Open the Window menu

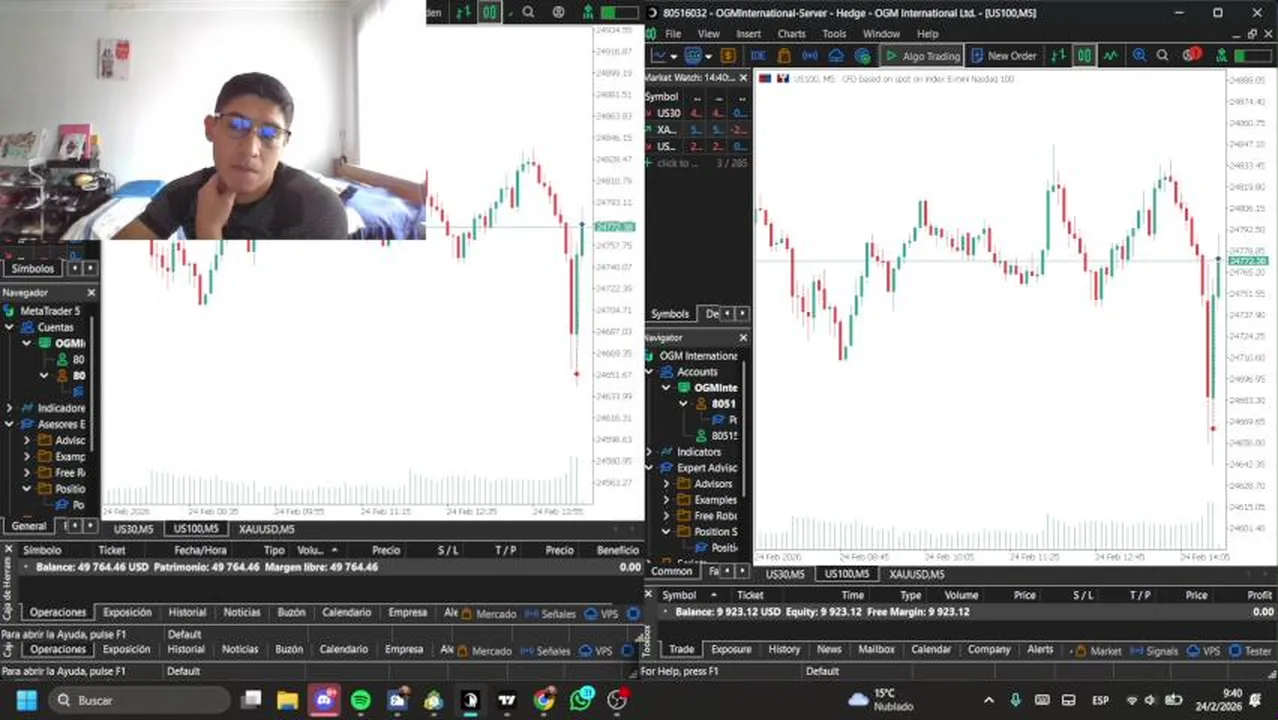[x=881, y=34]
